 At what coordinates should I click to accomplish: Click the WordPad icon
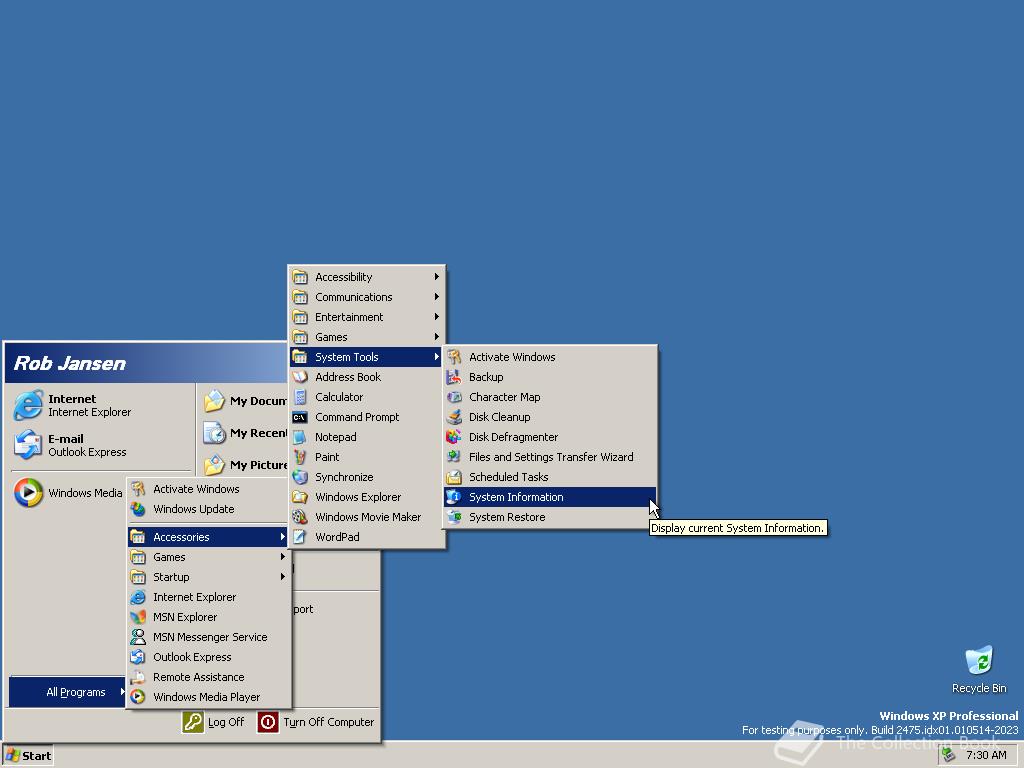(x=300, y=537)
